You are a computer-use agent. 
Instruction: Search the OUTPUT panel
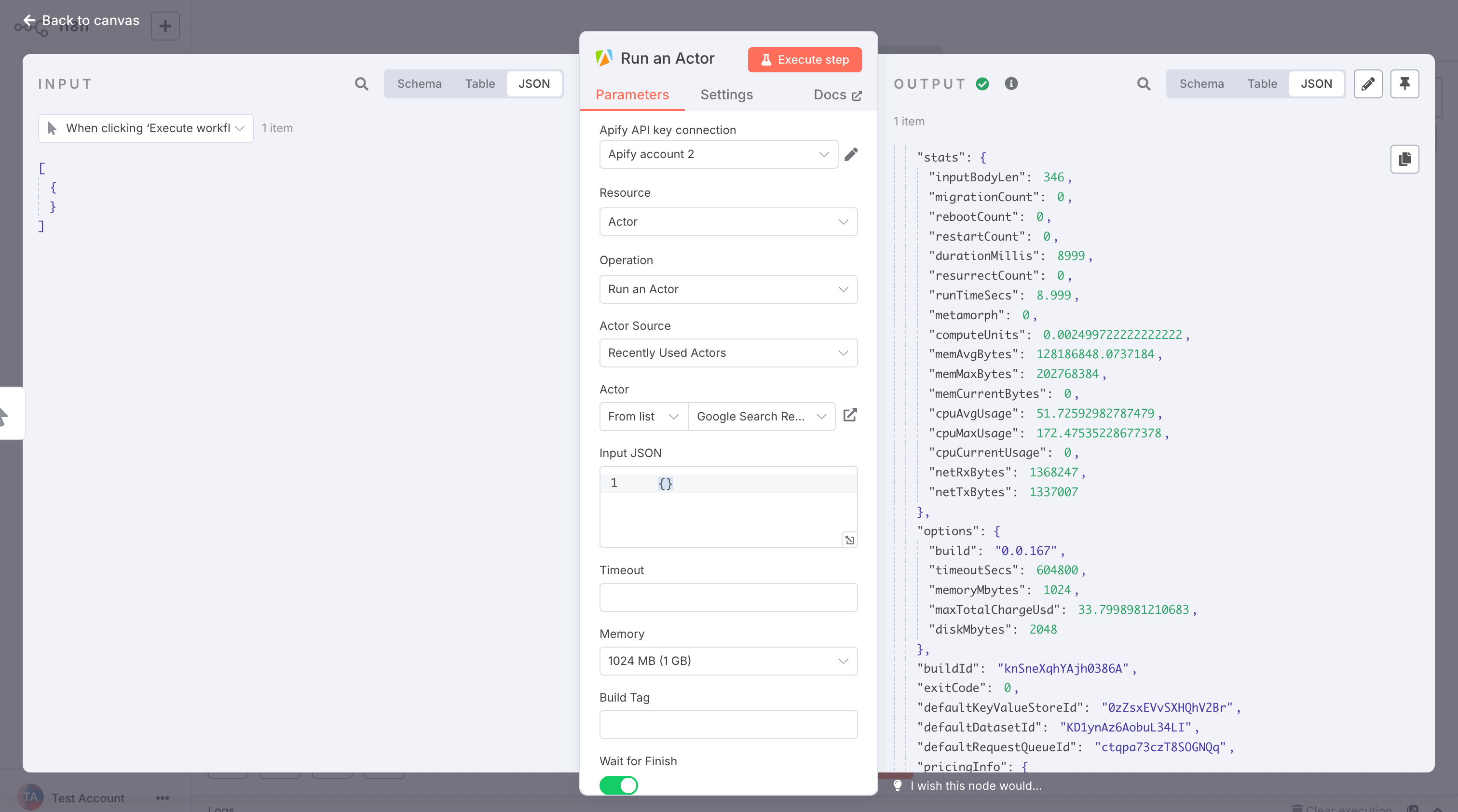(1144, 84)
